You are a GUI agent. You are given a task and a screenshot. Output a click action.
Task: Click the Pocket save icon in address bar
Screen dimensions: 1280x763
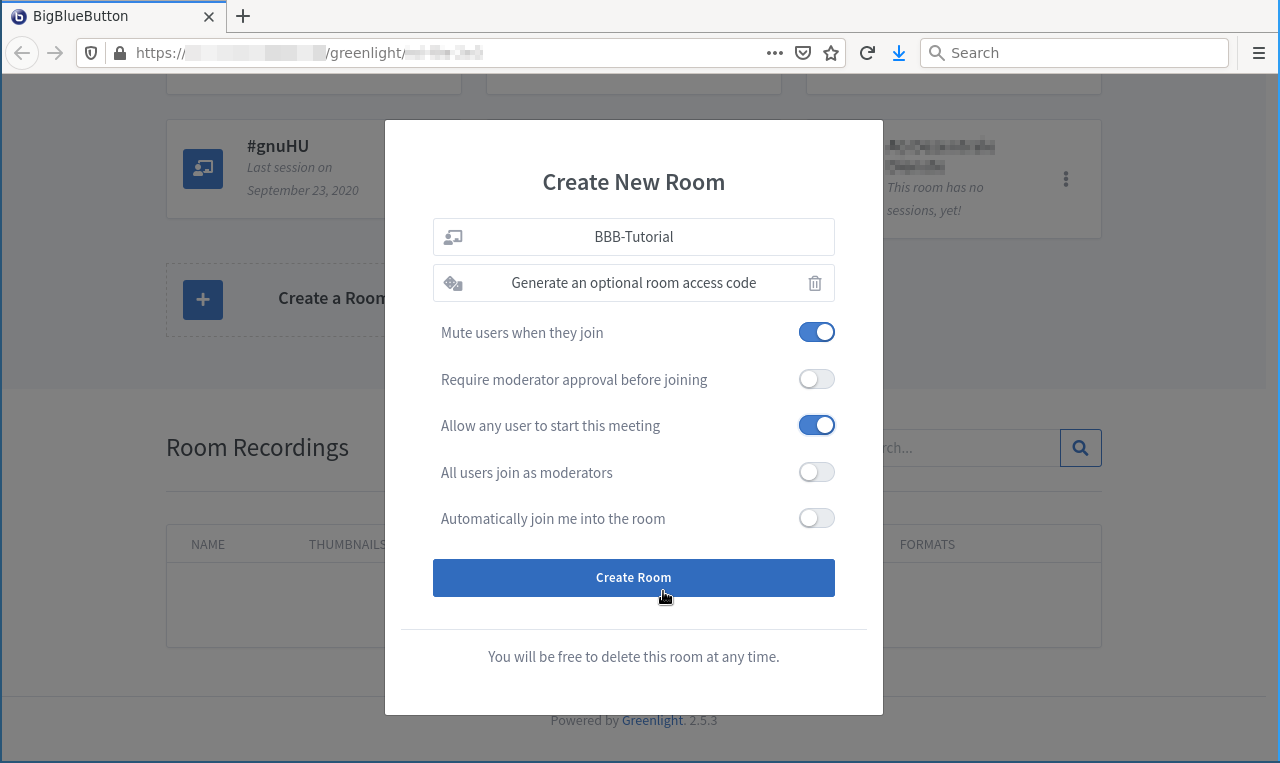[x=802, y=53]
